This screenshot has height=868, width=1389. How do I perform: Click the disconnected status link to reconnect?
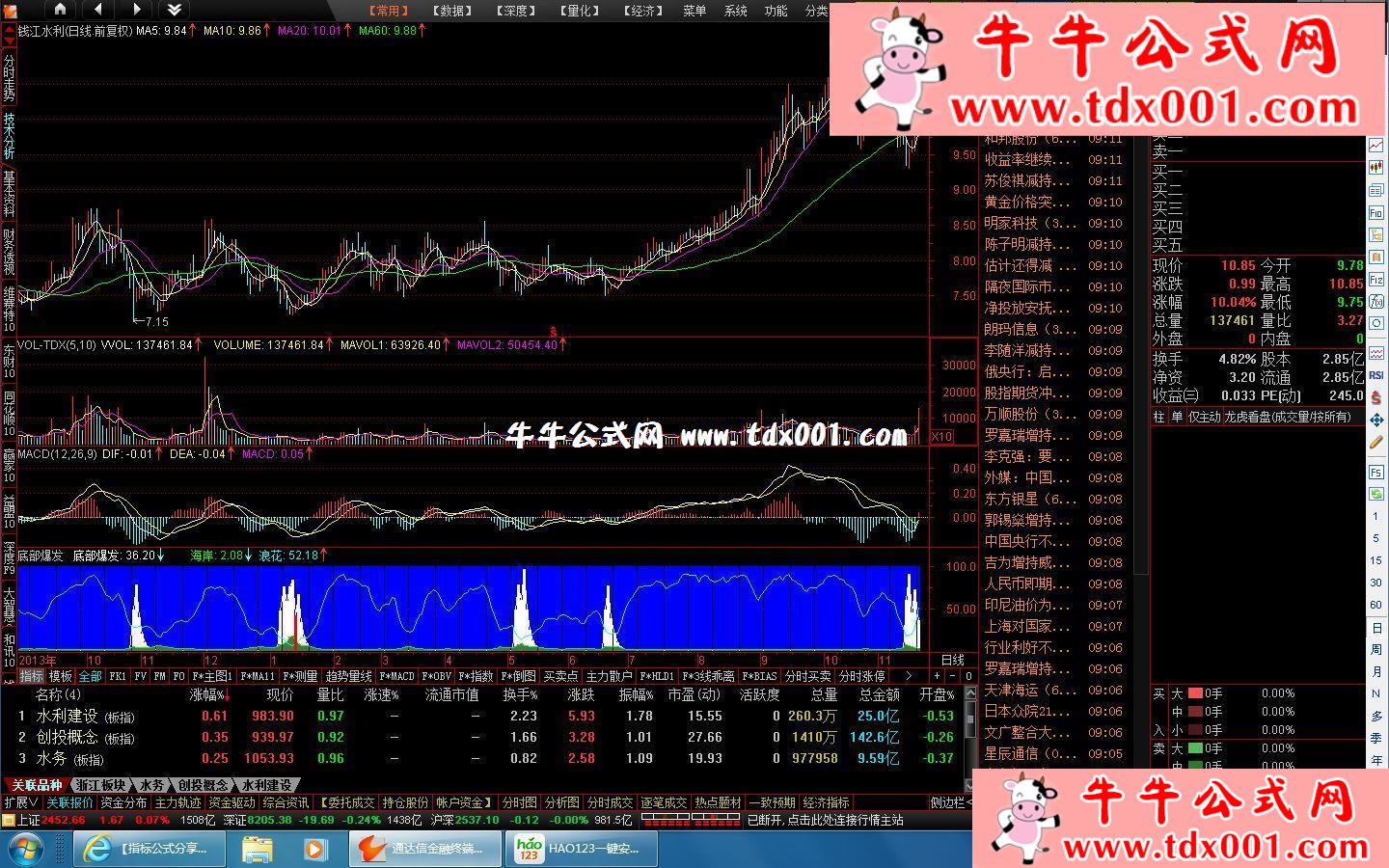[825, 820]
